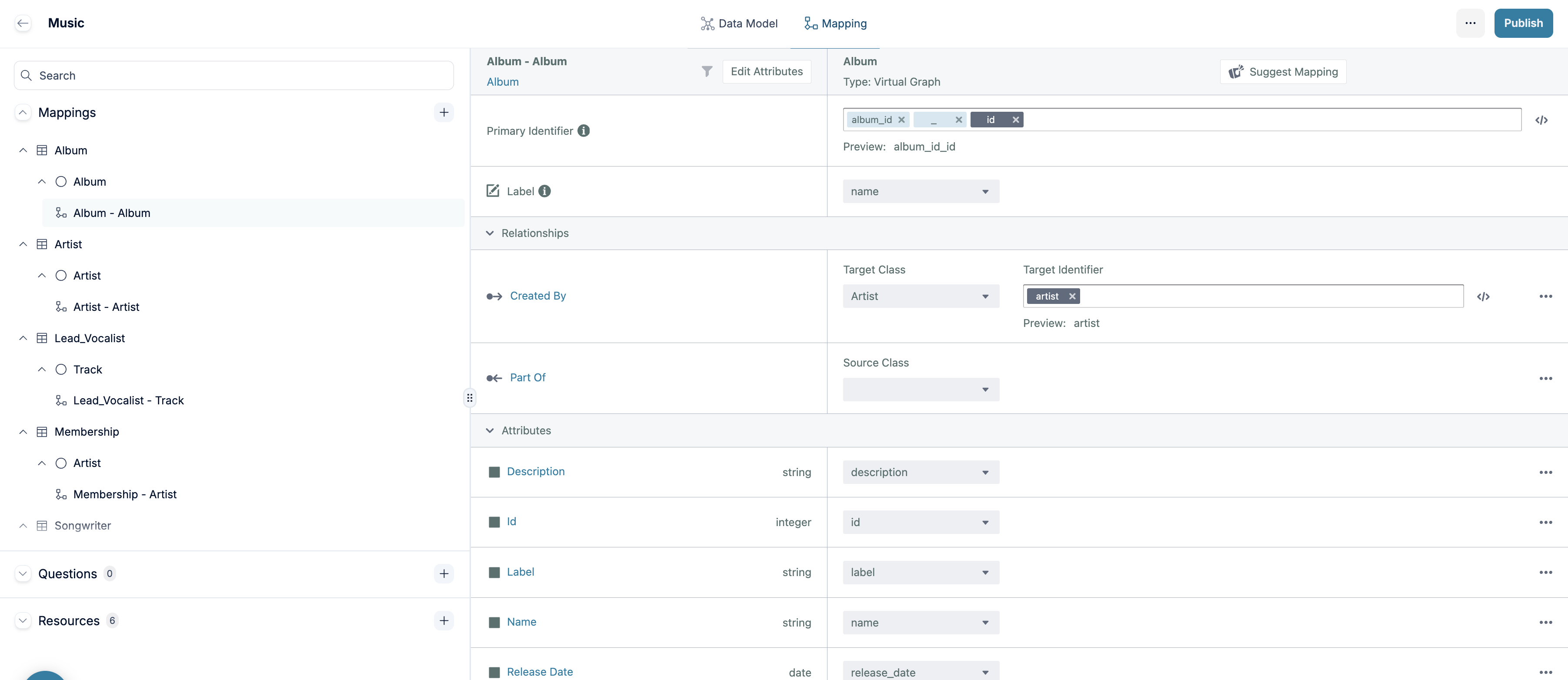1568x680 pixels.
Task: Toggle the Name attribute checkbox
Action: (x=494, y=623)
